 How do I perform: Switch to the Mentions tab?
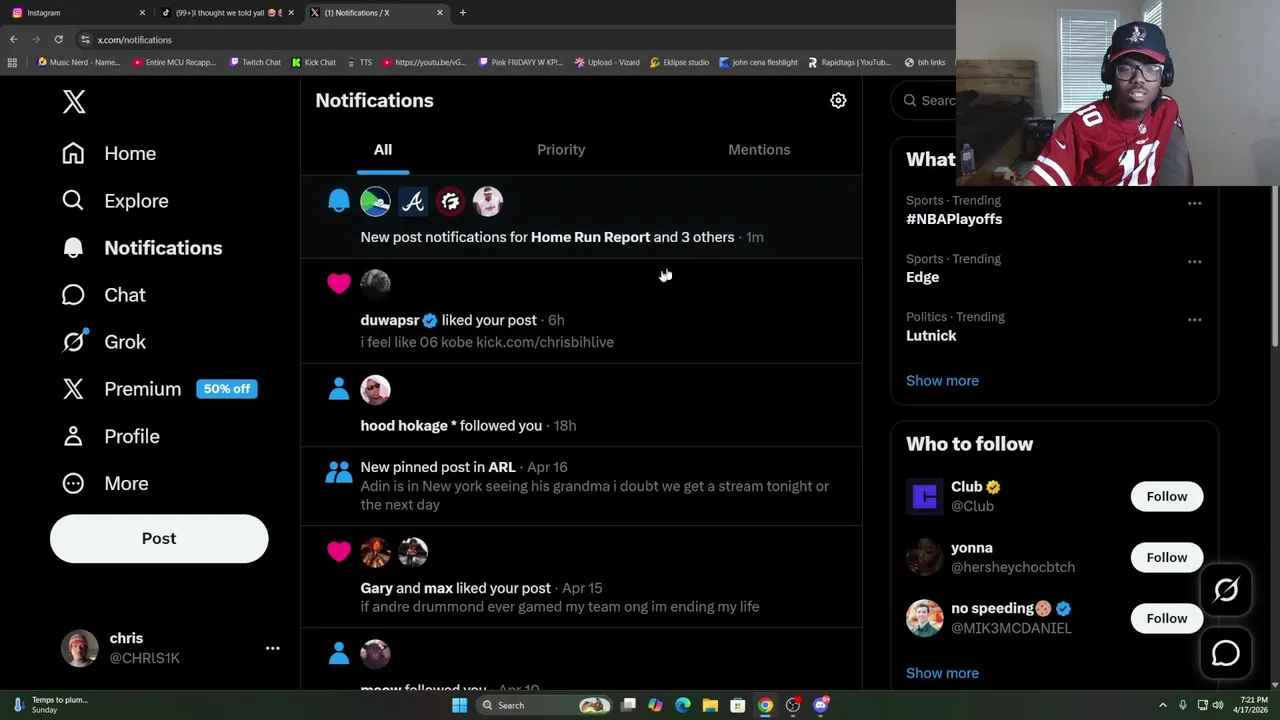click(x=759, y=149)
